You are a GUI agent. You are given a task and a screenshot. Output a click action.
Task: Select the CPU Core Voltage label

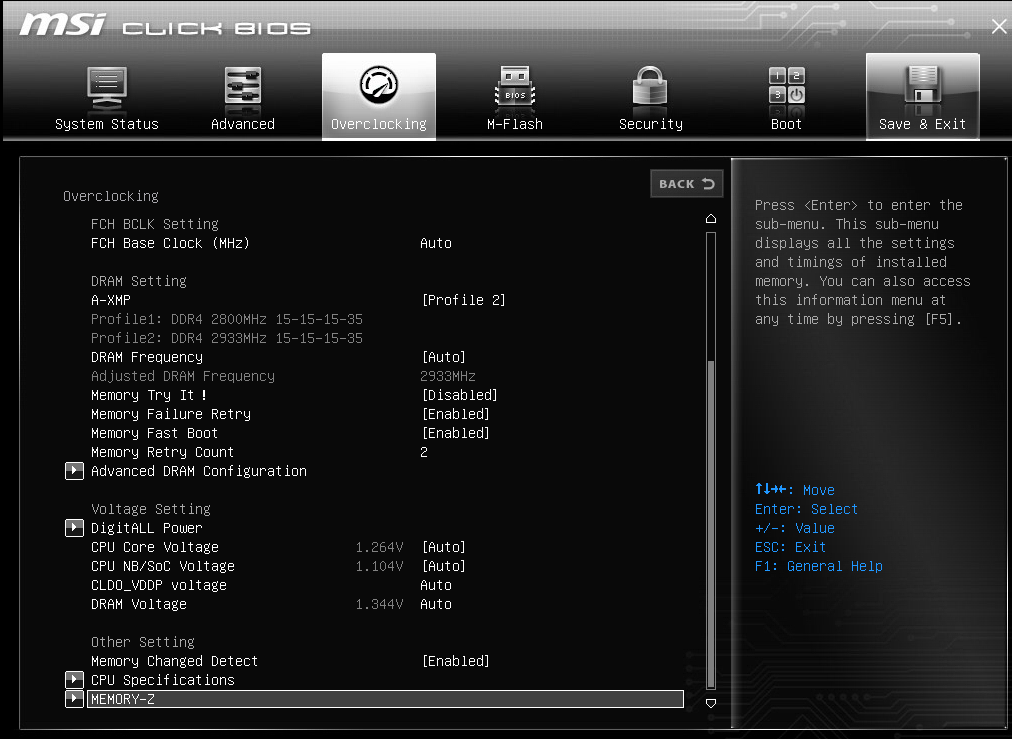click(x=155, y=547)
